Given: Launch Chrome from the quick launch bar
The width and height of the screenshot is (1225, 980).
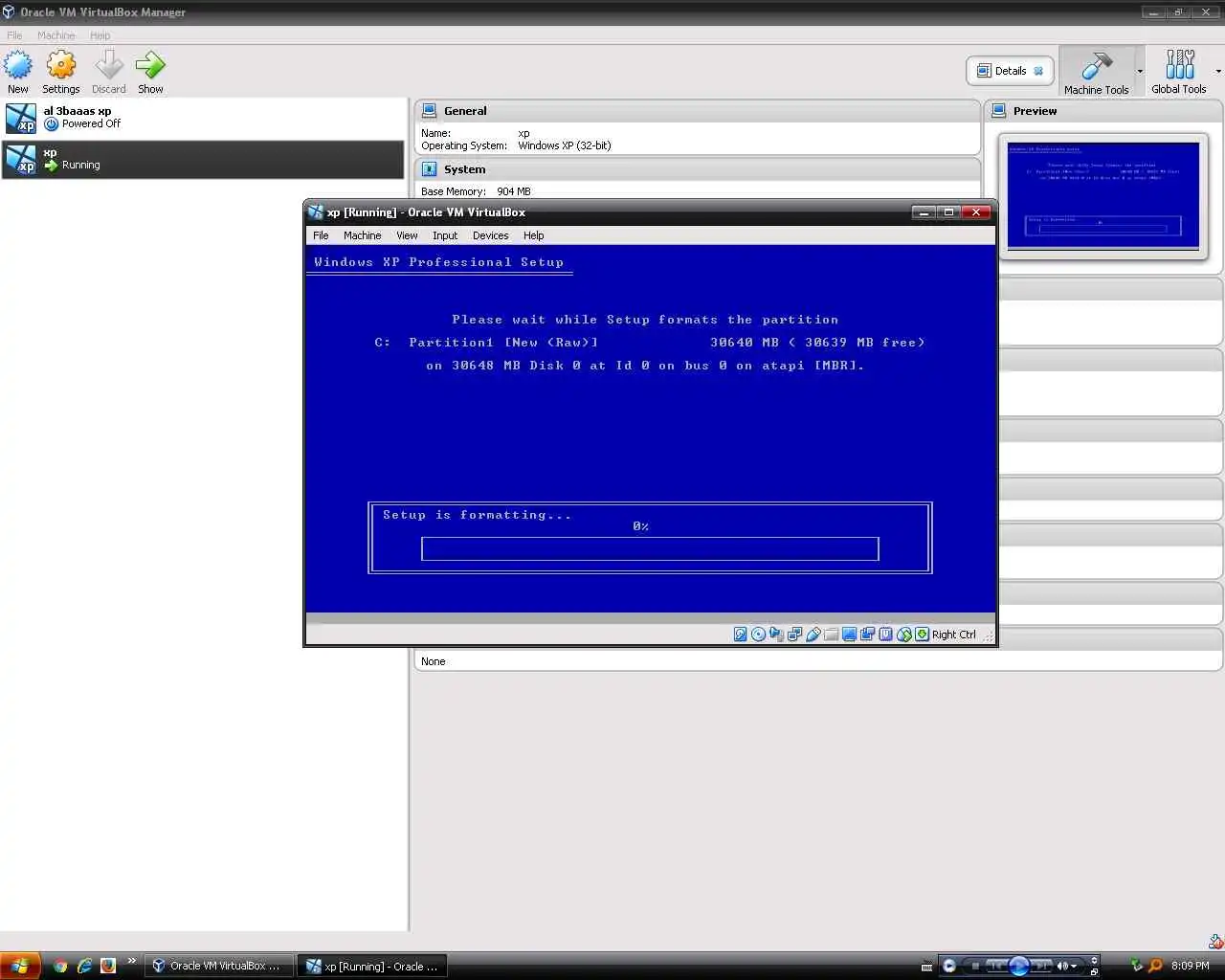Looking at the screenshot, I should pos(60,966).
